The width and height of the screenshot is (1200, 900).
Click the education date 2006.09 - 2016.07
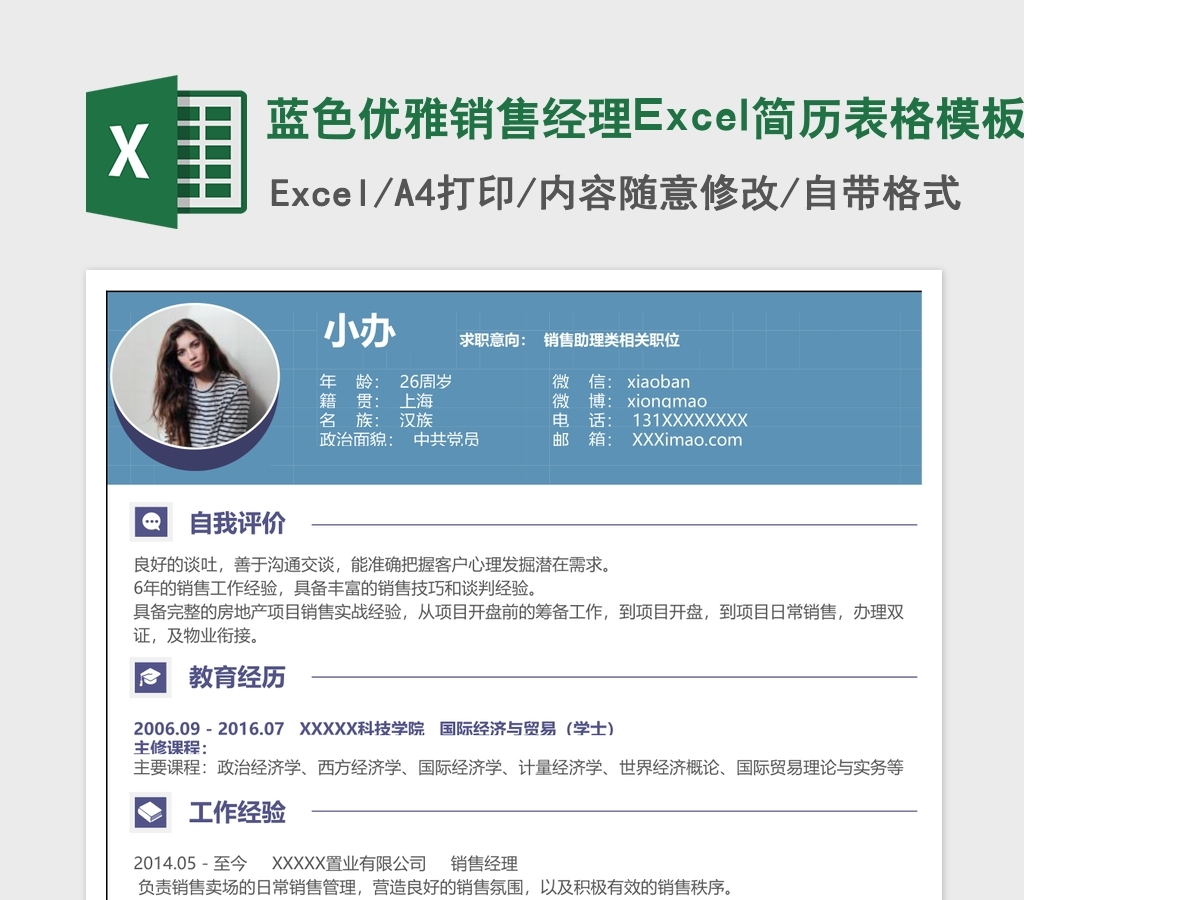[209, 728]
